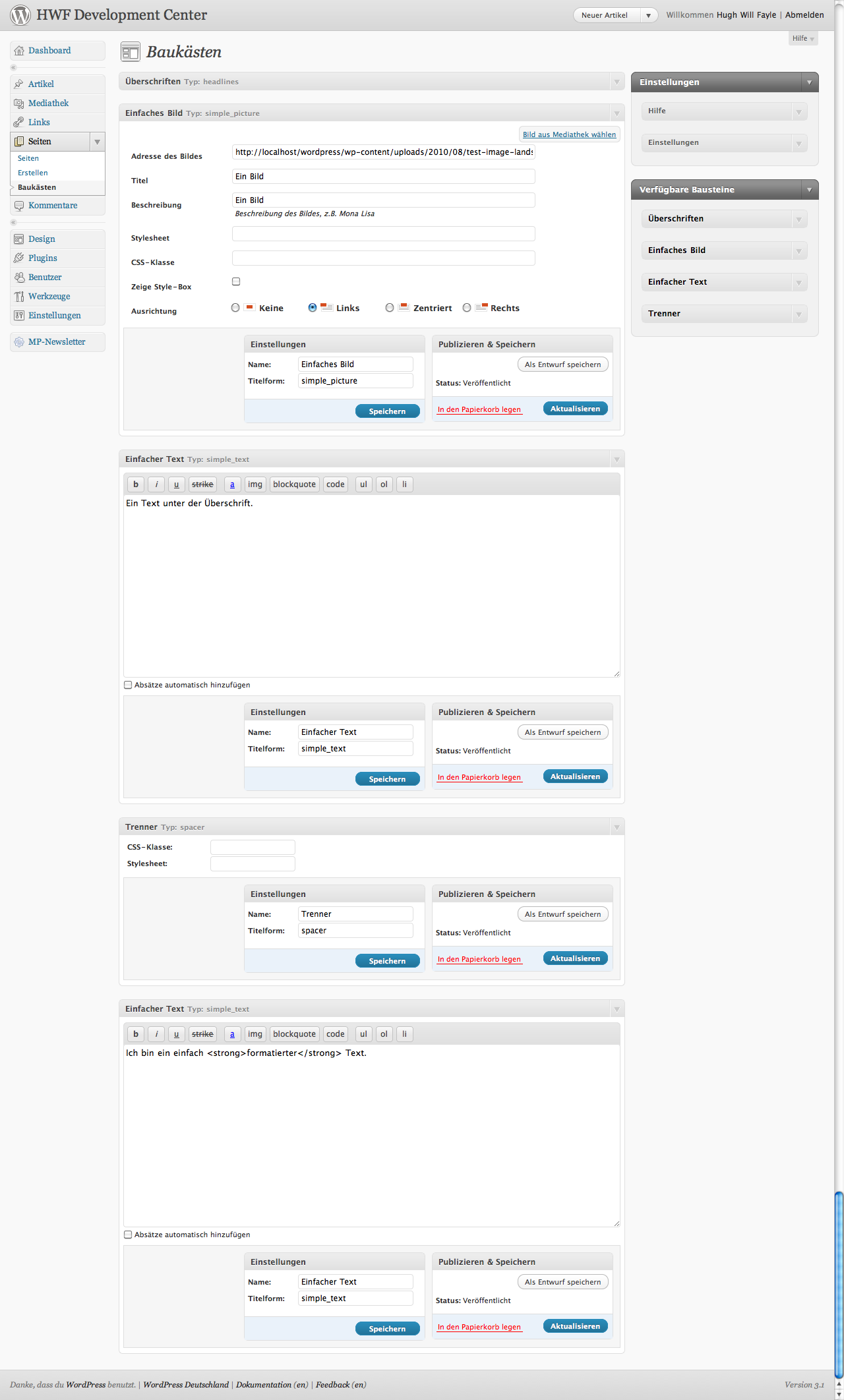Click the Links chain icon
The height and width of the screenshot is (1400, 844).
tap(19, 123)
